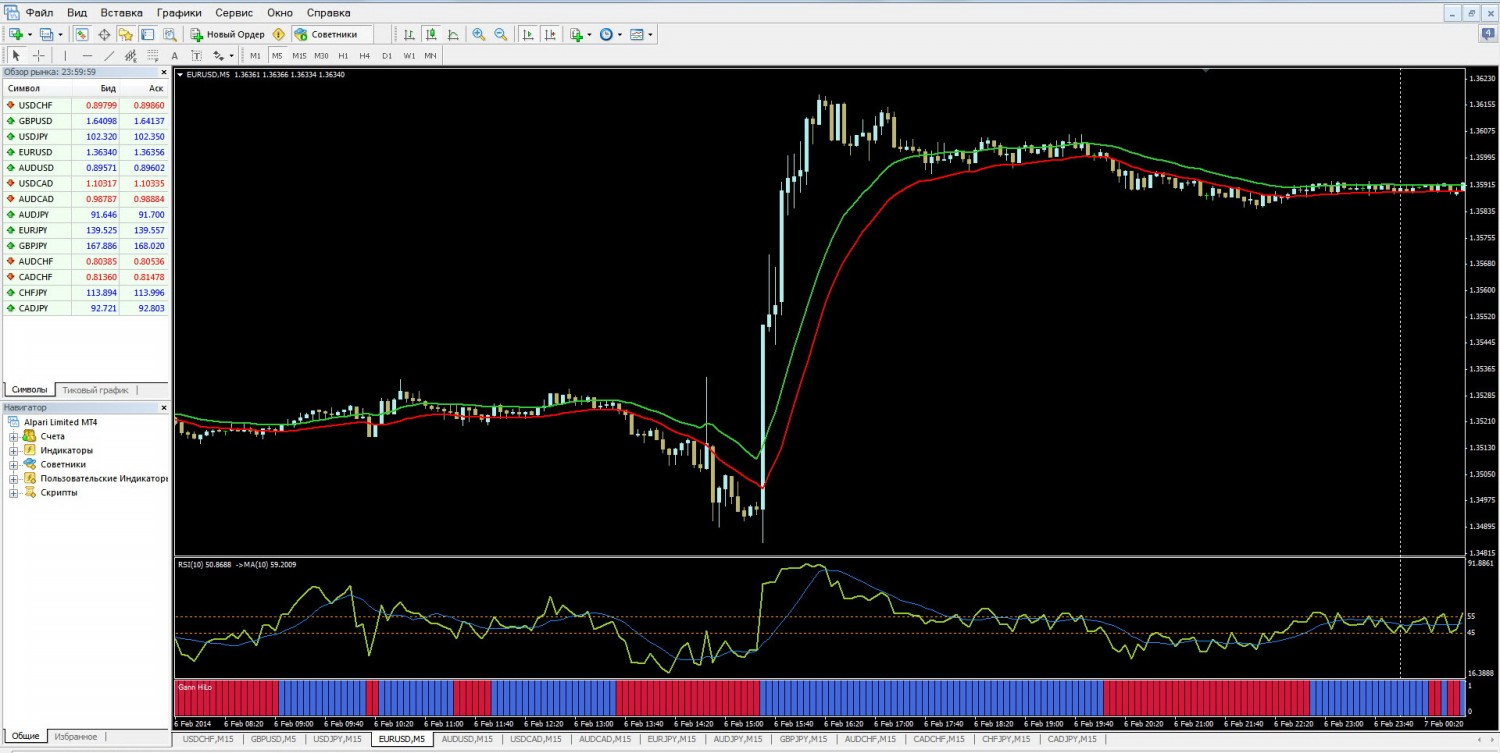Switch to the USDJPY,M5 chart tab
Viewport: 1500px width, 753px height.
(x=337, y=739)
